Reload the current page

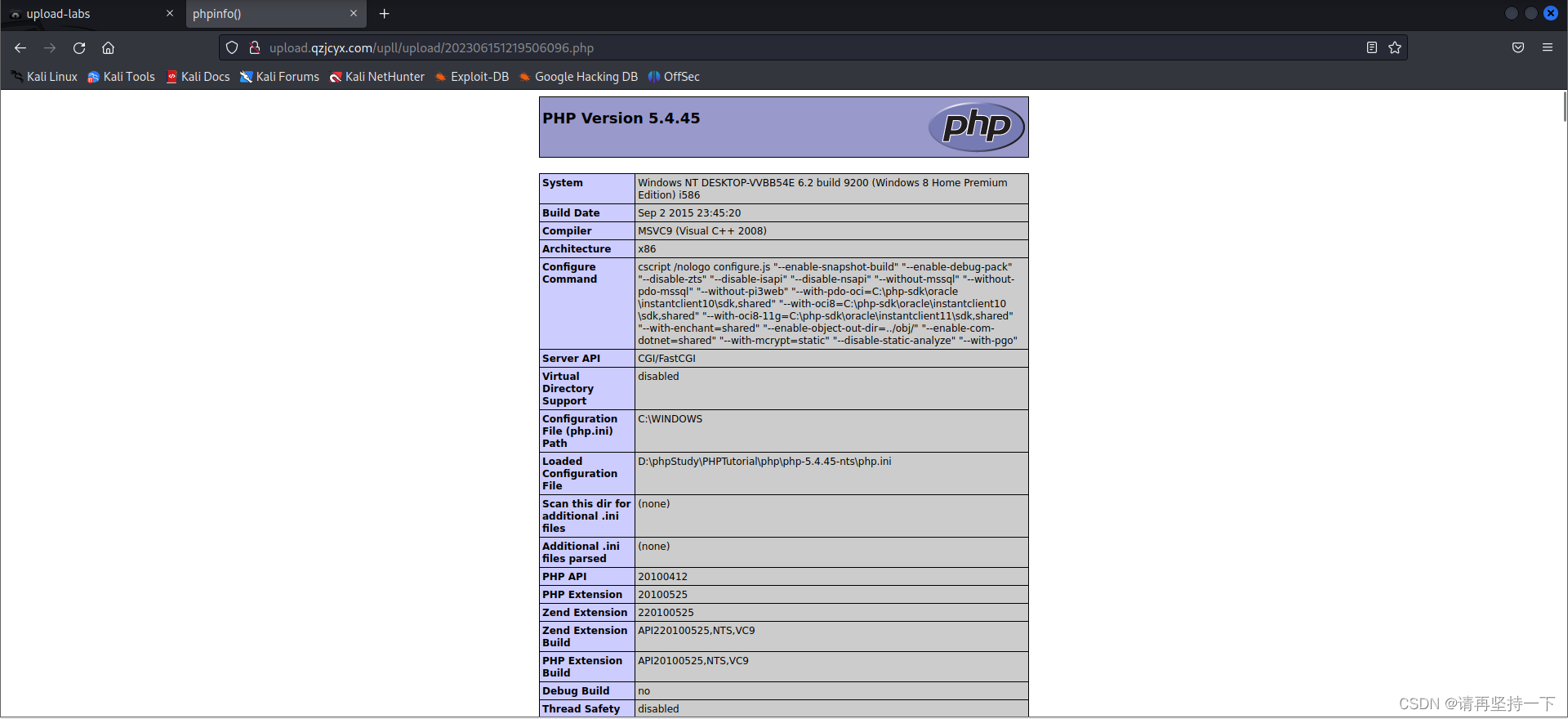click(x=79, y=48)
